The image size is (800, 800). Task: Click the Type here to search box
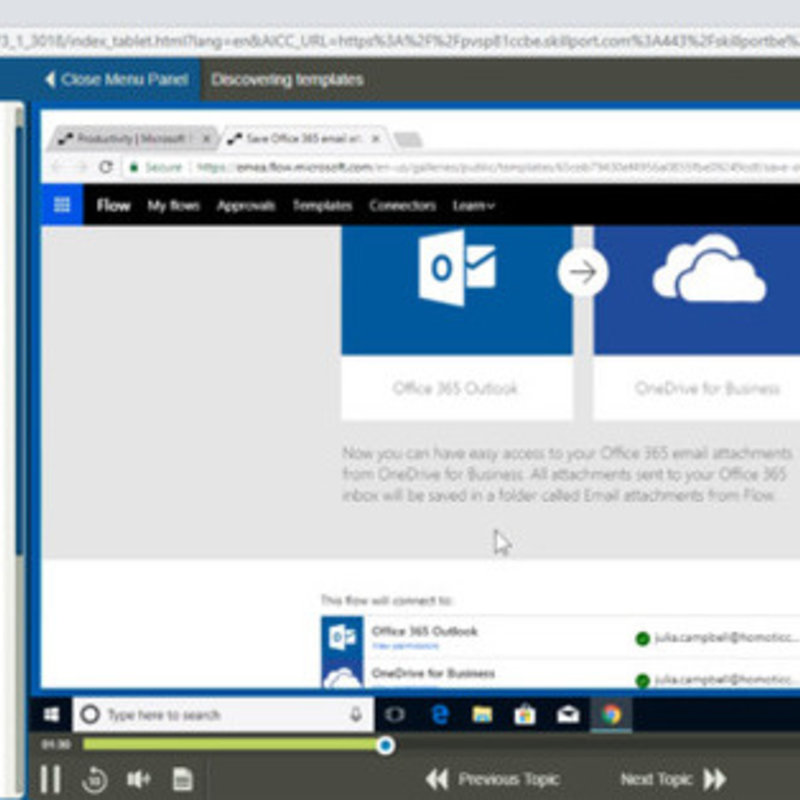pyautogui.click(x=223, y=714)
